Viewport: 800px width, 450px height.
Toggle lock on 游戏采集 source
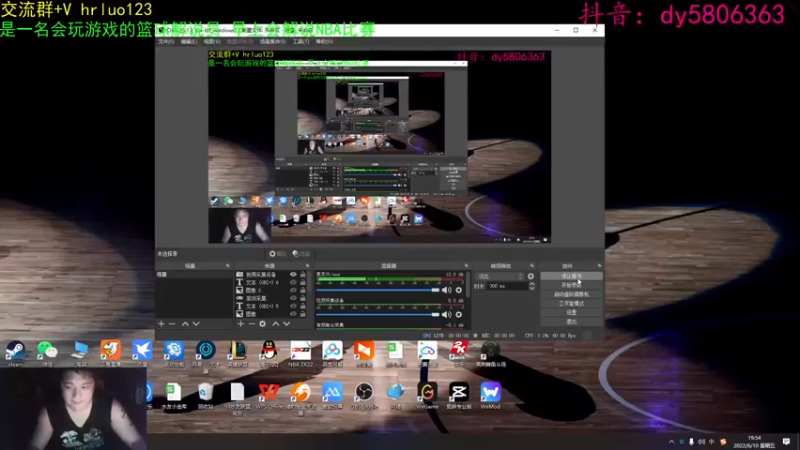(x=303, y=298)
